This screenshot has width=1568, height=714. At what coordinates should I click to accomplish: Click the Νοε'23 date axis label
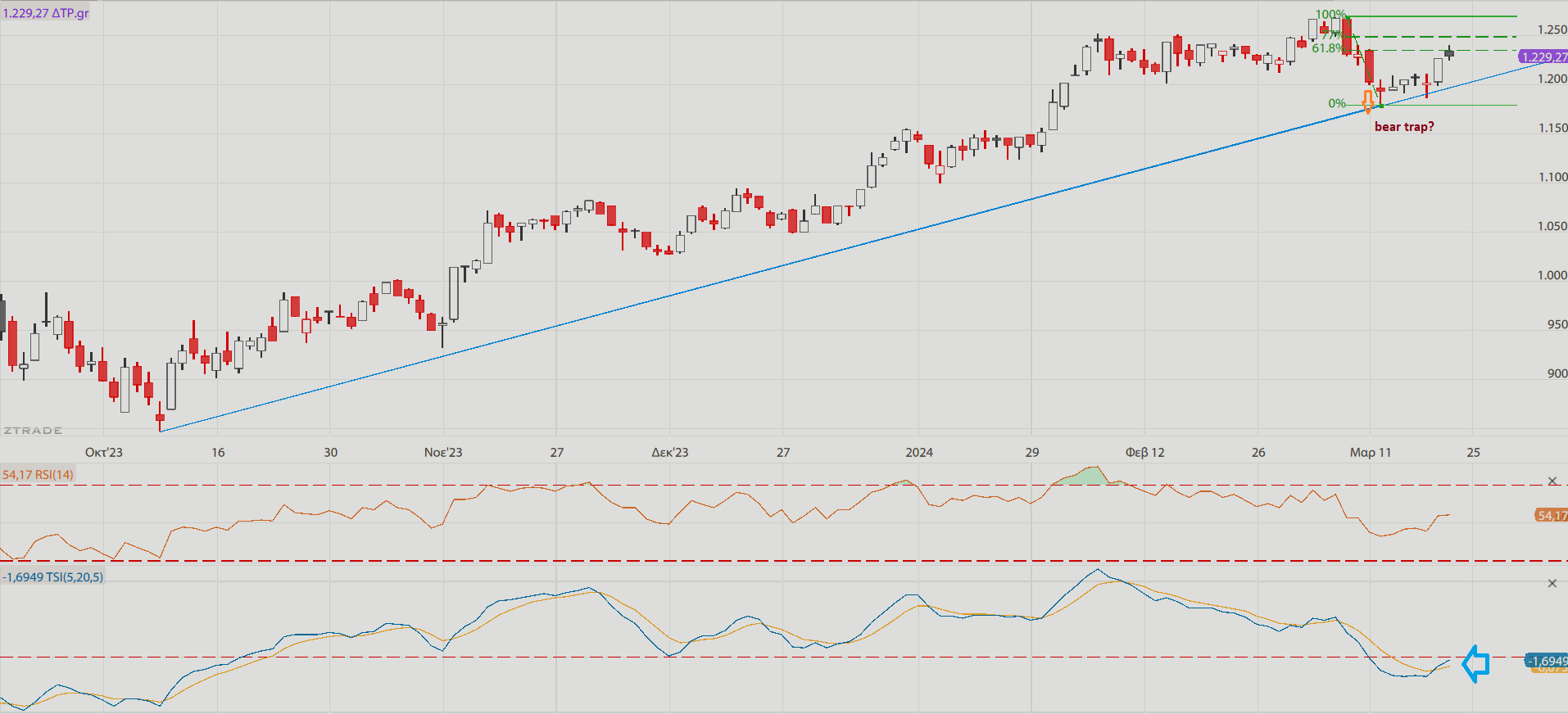(x=443, y=452)
